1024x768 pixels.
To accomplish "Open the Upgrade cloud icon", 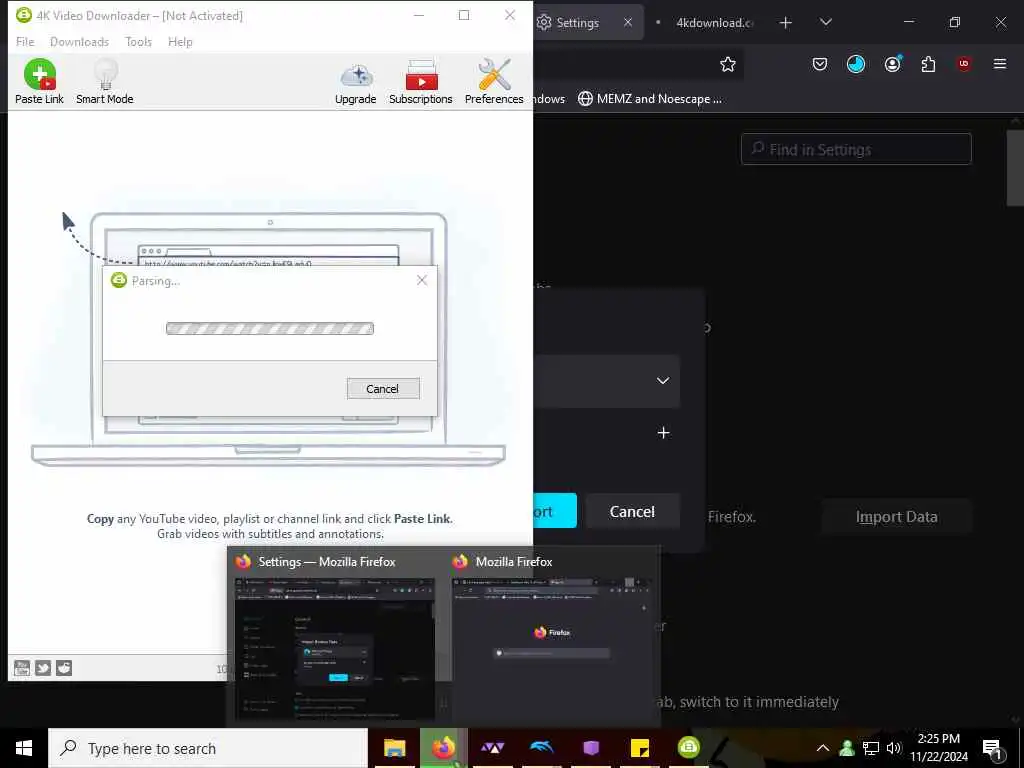I will click(x=355, y=83).
